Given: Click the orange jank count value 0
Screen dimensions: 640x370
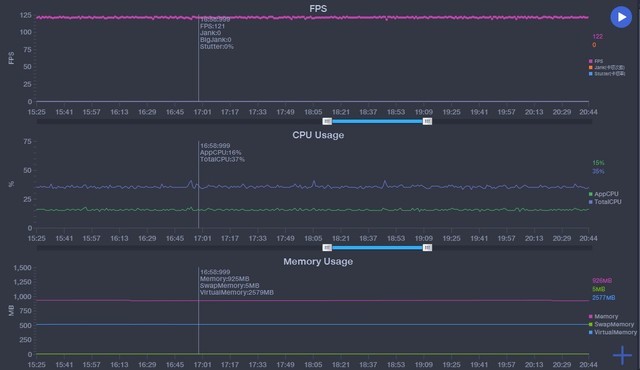Looking at the screenshot, I should click(594, 45).
